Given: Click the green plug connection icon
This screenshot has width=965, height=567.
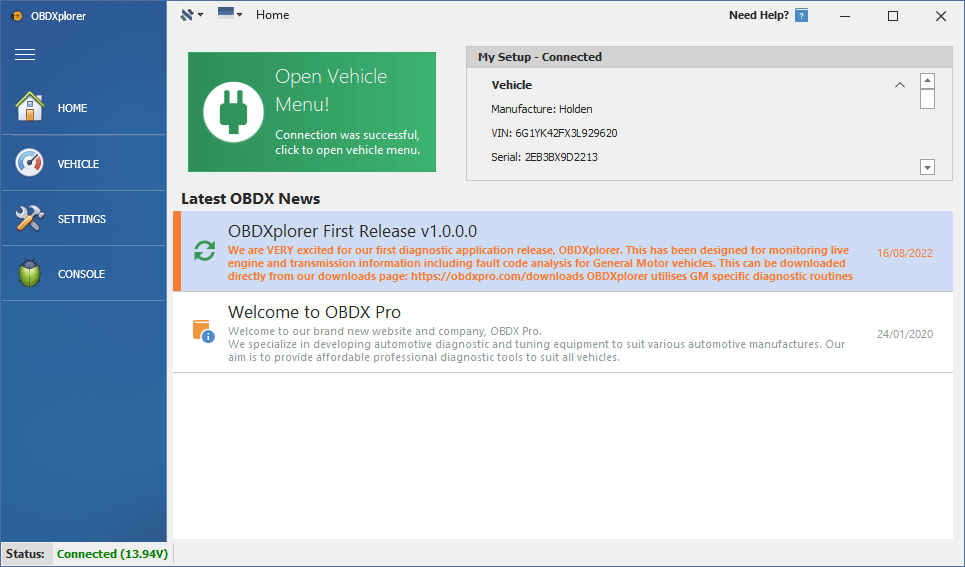Looking at the screenshot, I should (233, 113).
